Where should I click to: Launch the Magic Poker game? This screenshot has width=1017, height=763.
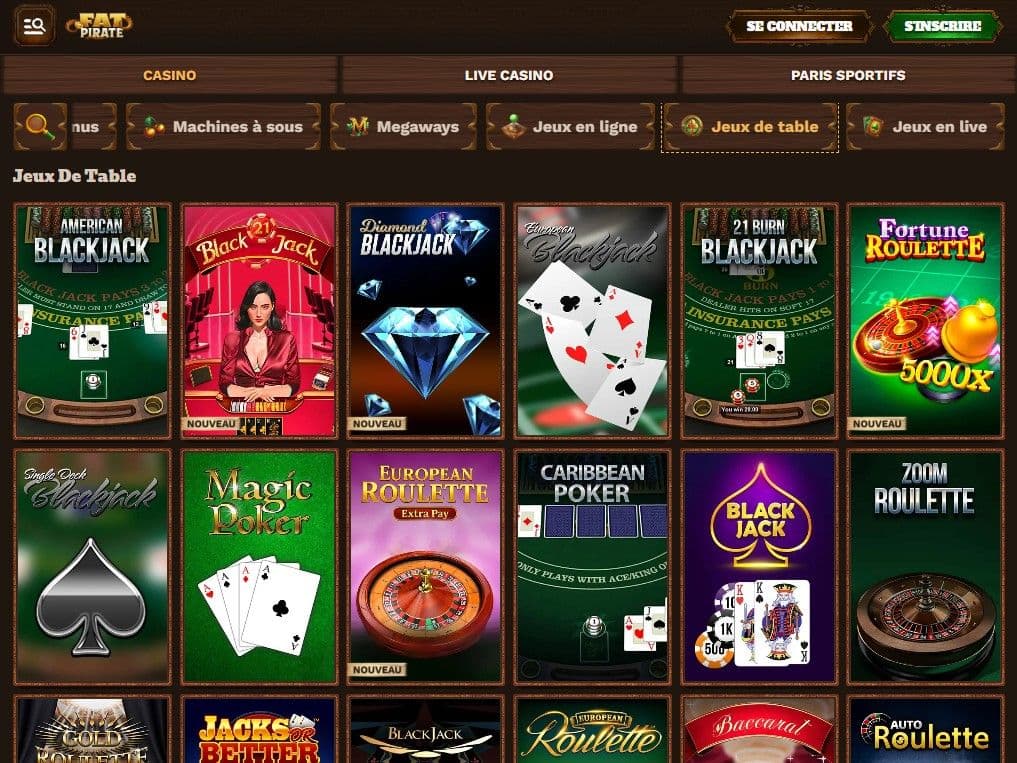[x=259, y=567]
